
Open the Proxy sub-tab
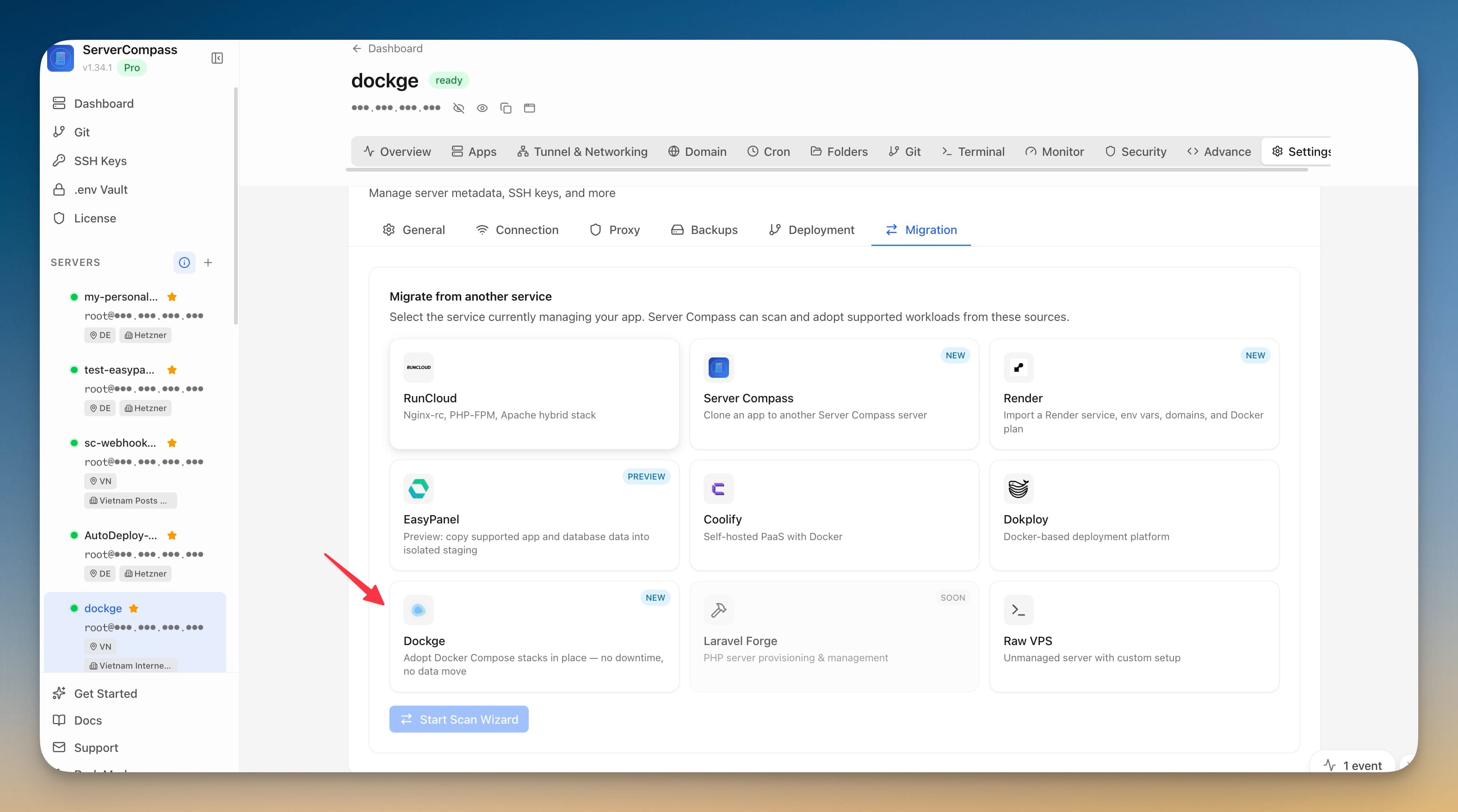click(615, 230)
